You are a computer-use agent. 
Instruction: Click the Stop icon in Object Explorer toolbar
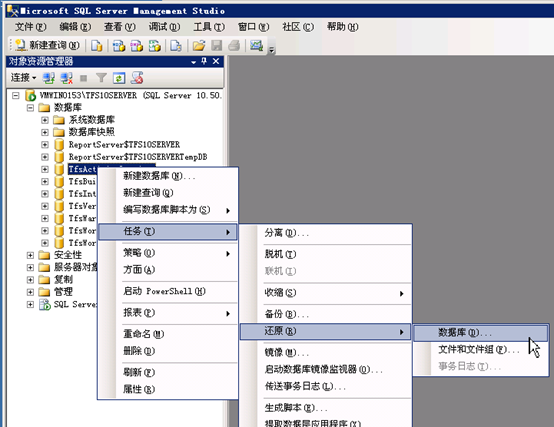84,78
